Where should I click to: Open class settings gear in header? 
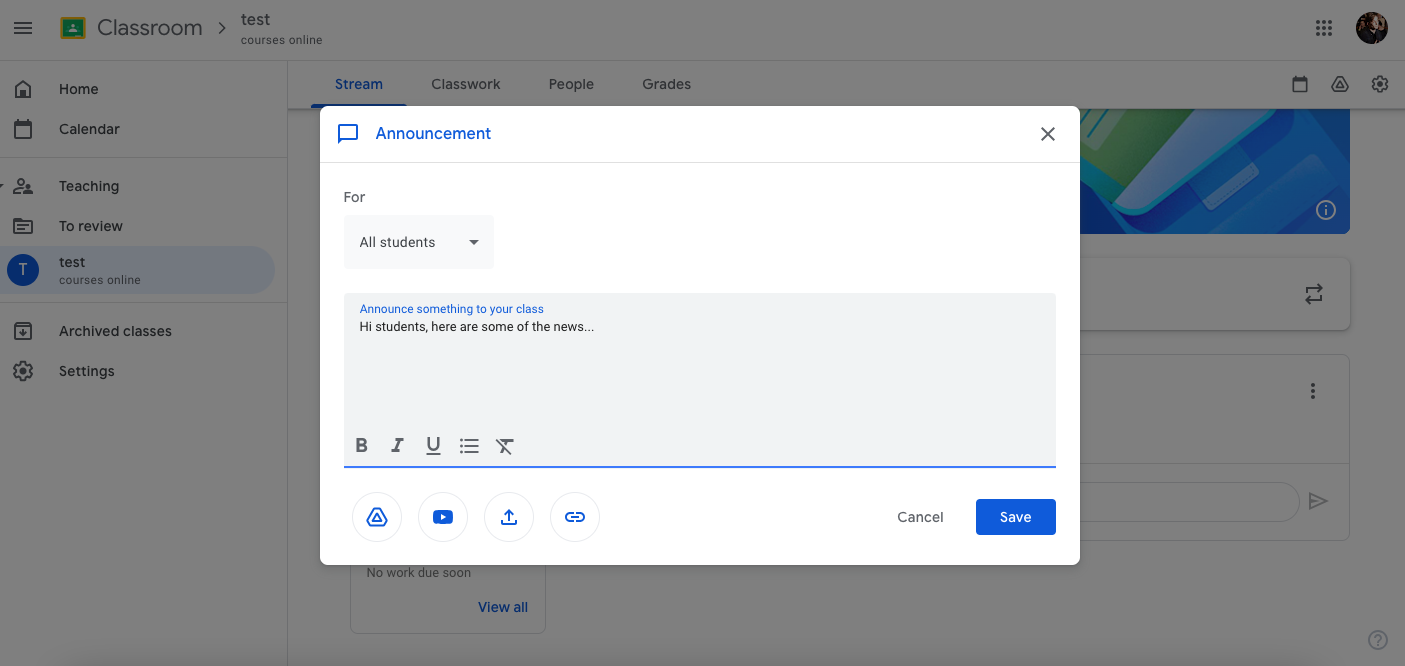click(1380, 84)
